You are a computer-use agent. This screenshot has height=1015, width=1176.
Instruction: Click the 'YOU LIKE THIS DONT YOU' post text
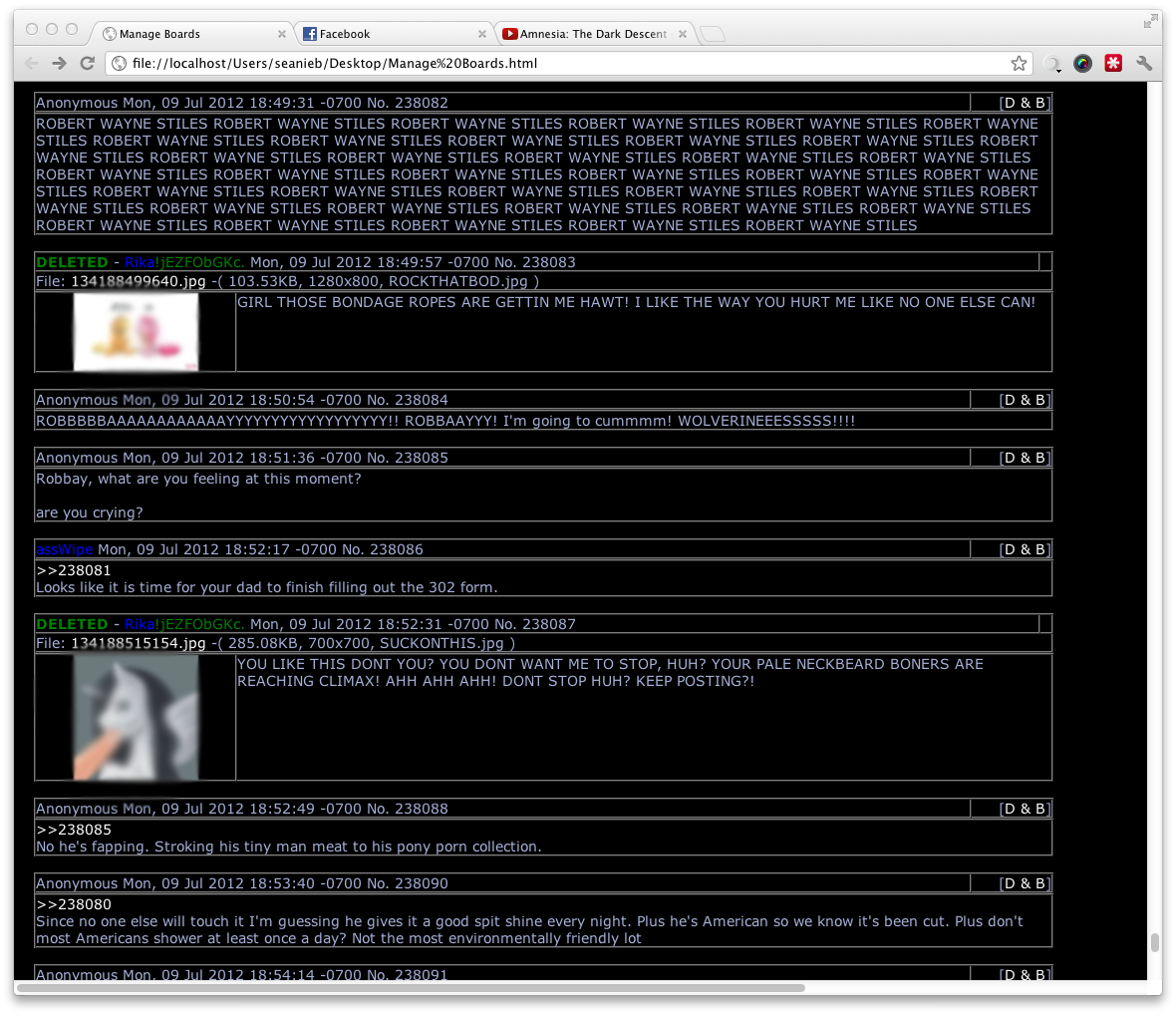point(611,672)
